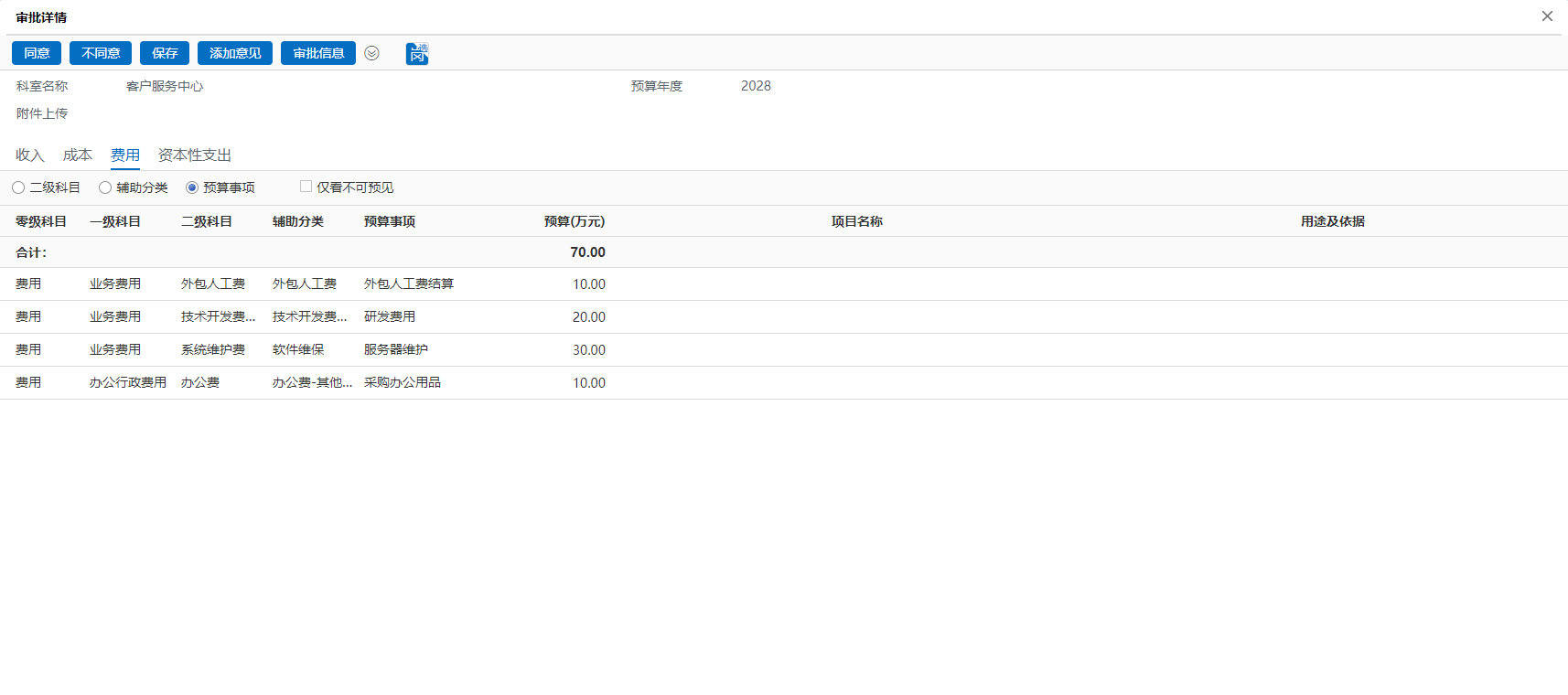Choose the 辅助分类 radio button
The height and width of the screenshot is (695, 1568).
(x=105, y=187)
